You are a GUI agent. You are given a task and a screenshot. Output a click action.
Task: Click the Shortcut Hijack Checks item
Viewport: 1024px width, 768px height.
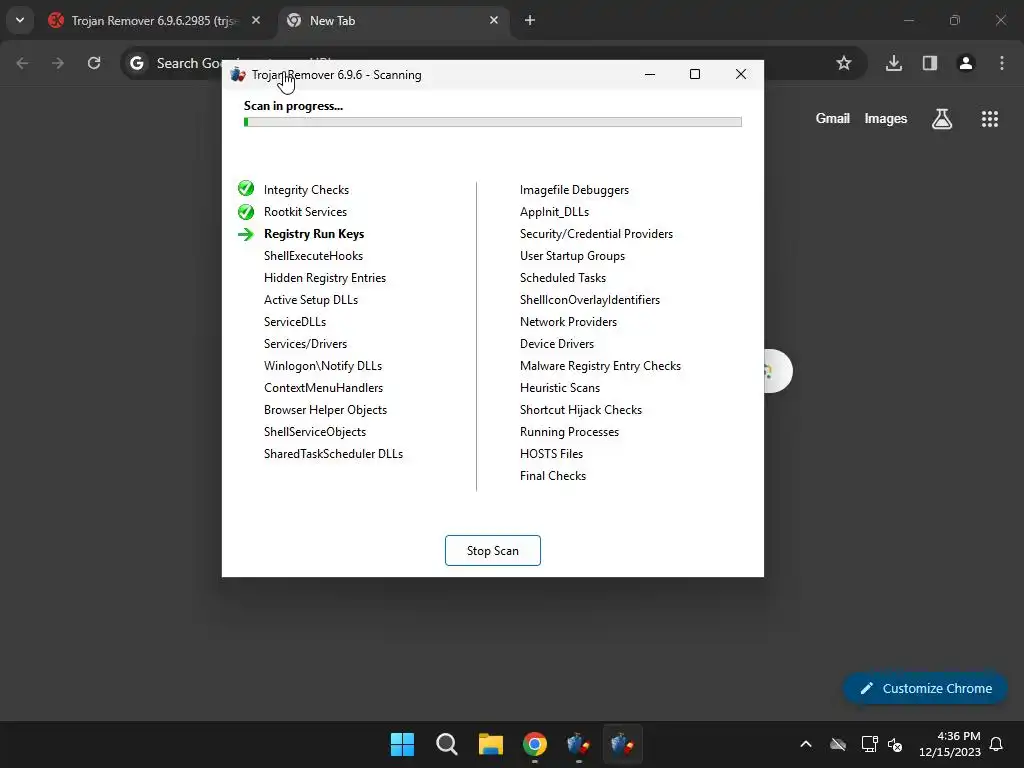coord(581,410)
